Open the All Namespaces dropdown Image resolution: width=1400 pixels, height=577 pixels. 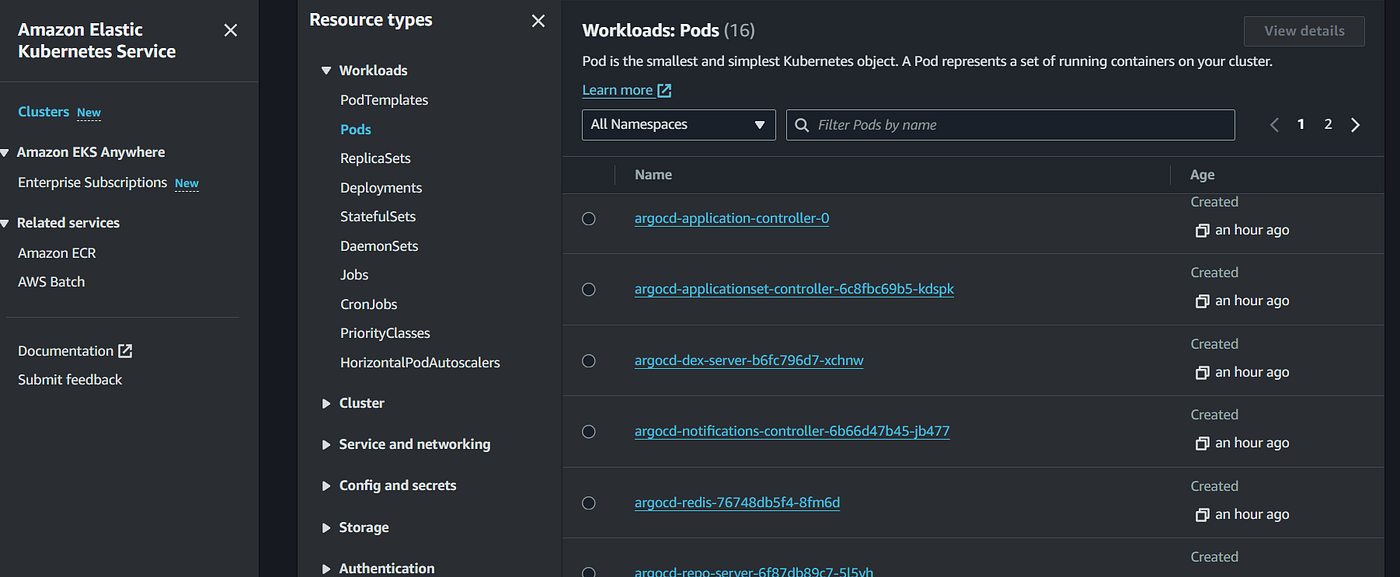point(679,125)
